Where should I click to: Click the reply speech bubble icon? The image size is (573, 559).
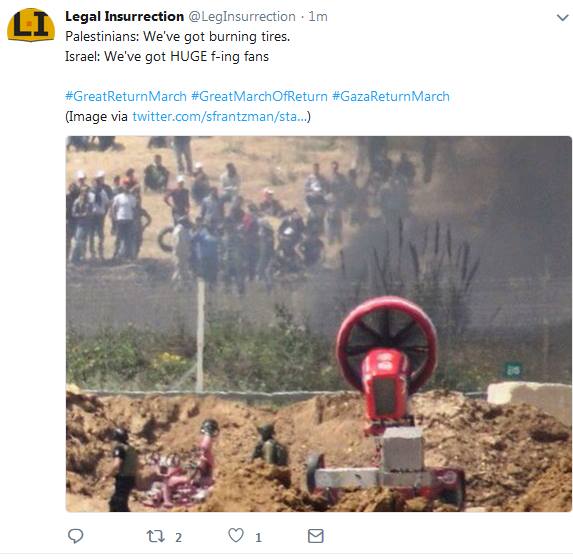76,536
